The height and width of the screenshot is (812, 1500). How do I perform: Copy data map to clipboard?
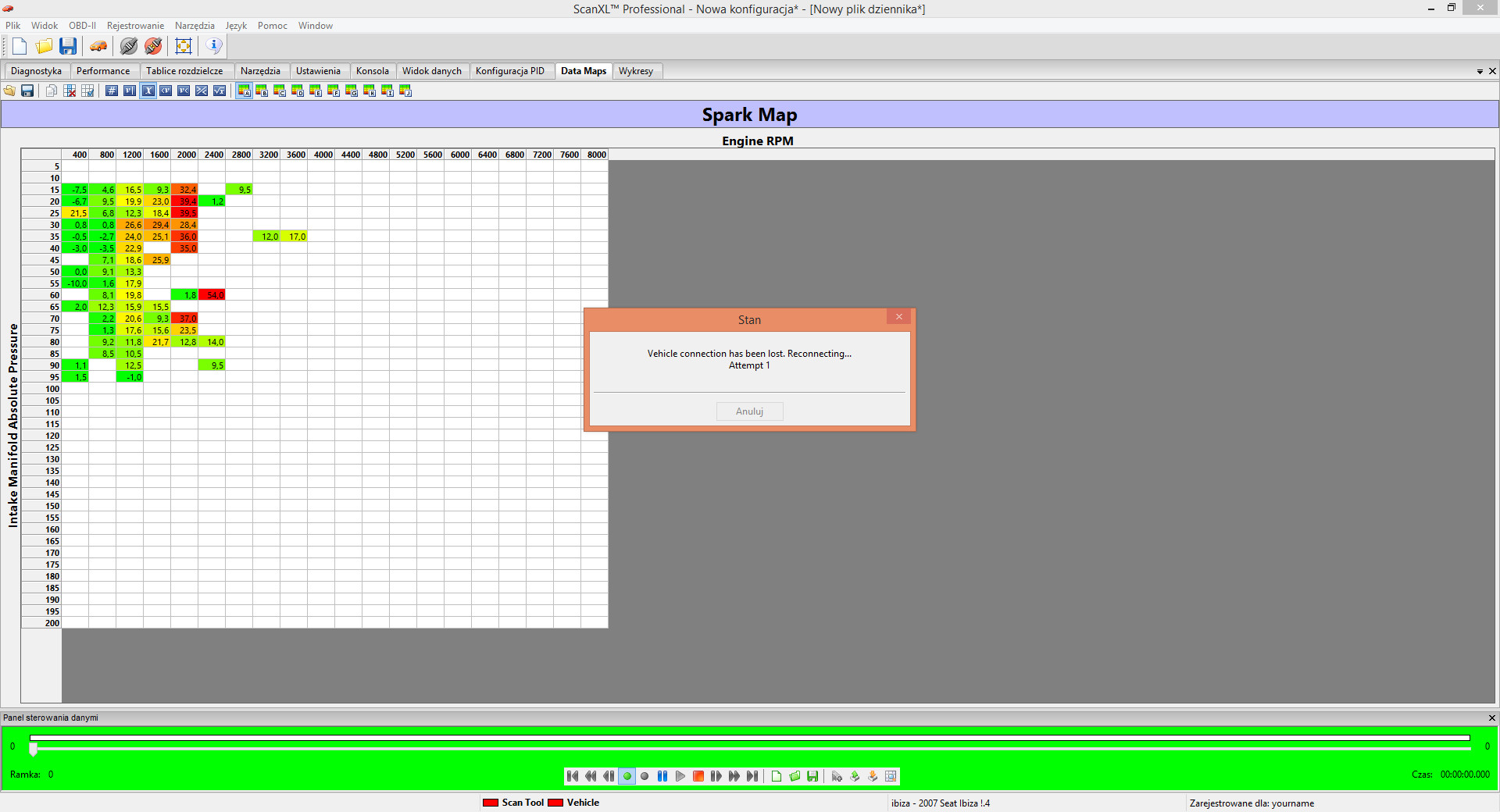pos(52,91)
